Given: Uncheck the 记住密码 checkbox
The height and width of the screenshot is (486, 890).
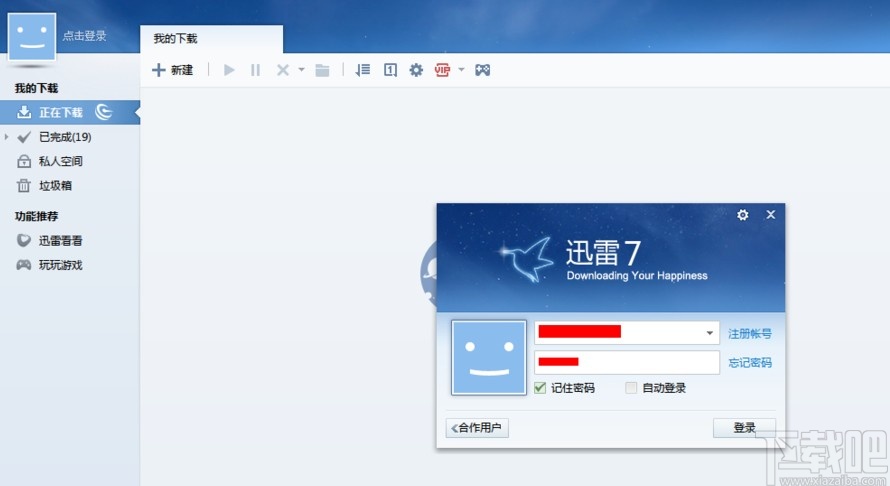Looking at the screenshot, I should tap(540, 388).
